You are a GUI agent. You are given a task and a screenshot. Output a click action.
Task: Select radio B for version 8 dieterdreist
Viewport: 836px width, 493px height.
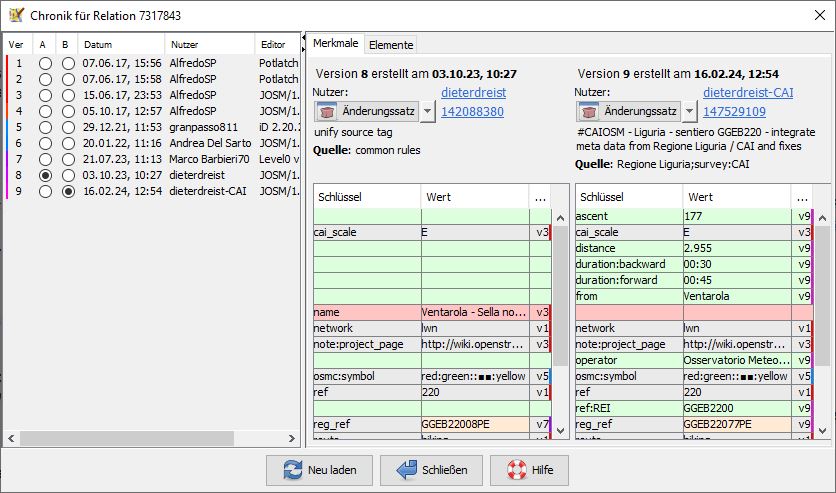[x=68, y=175]
